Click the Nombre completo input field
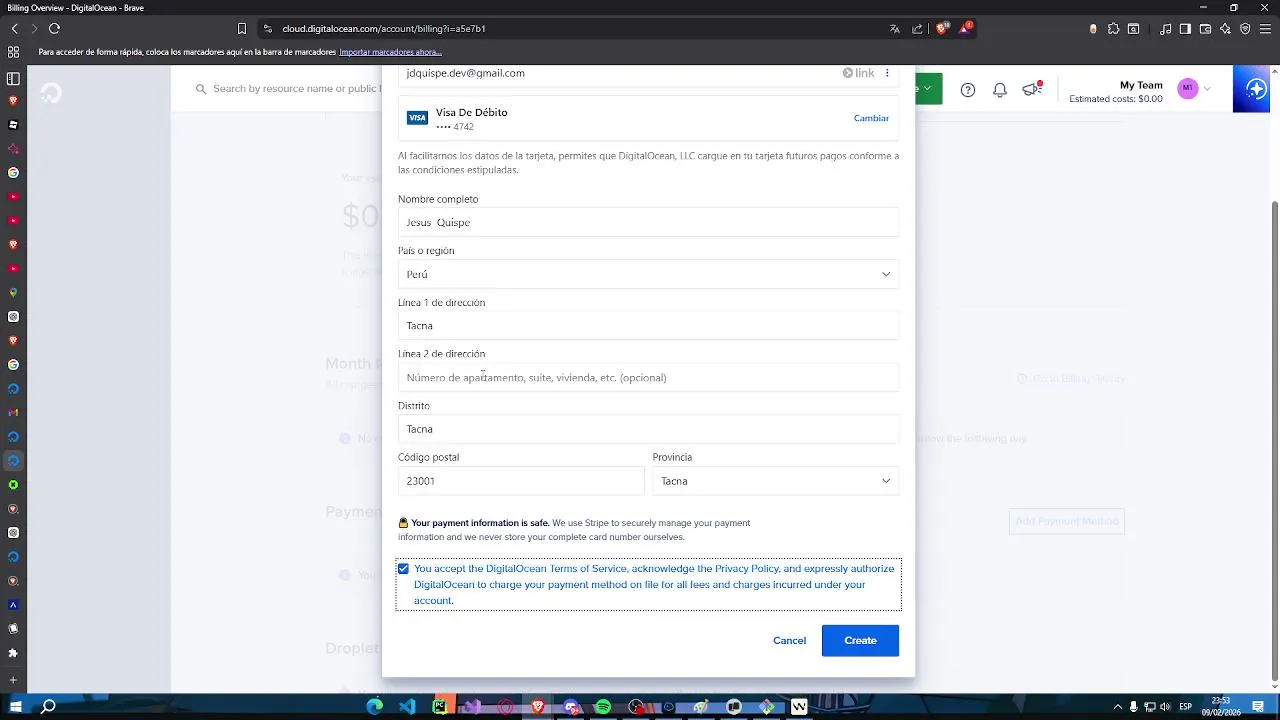This screenshot has width=1280, height=720. pyautogui.click(x=648, y=222)
